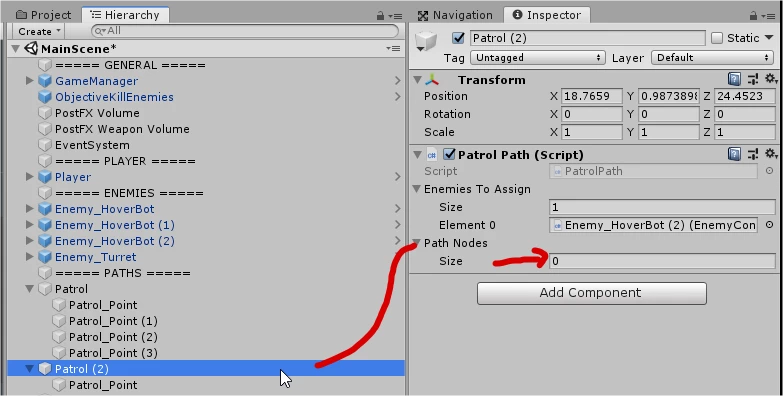This screenshot has width=783, height=396.
Task: Open the Patrol Path preset icon
Action: pos(753,154)
